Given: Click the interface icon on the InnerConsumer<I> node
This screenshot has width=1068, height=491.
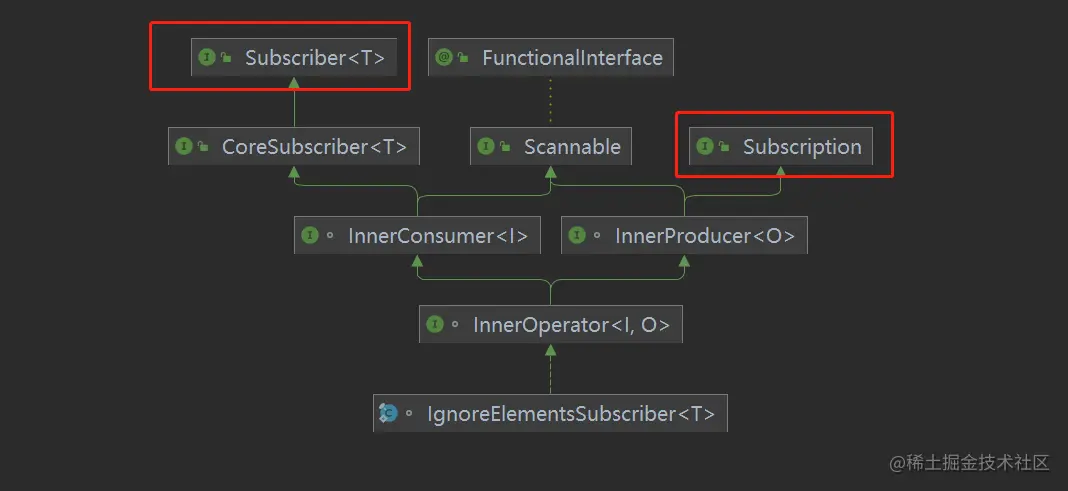Looking at the screenshot, I should (310, 236).
